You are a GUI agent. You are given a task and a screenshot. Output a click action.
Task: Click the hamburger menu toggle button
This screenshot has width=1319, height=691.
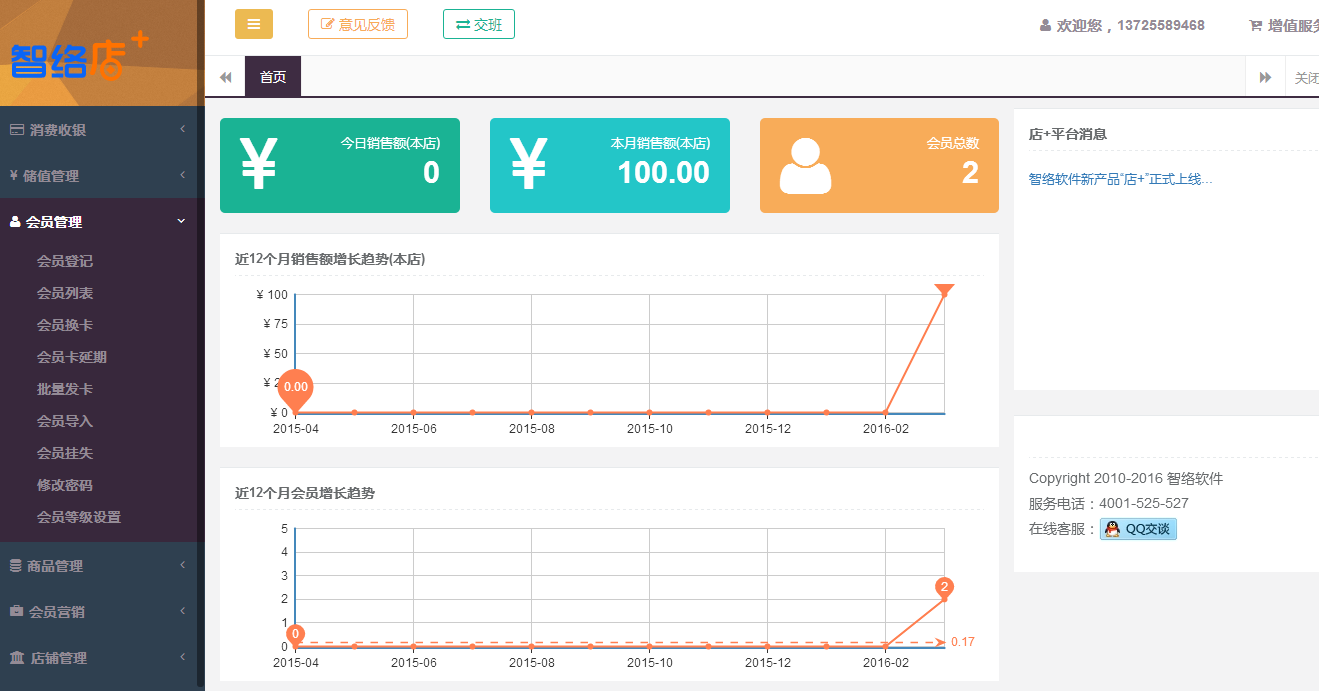tap(253, 24)
